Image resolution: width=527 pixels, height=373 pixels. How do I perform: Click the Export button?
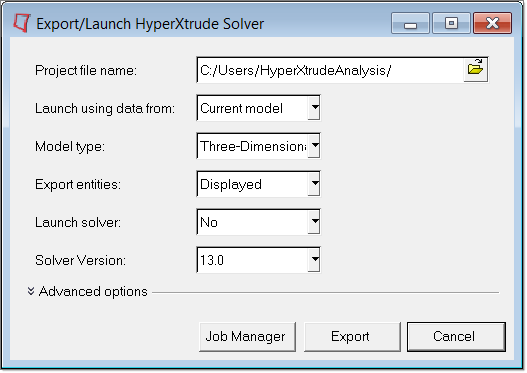[352, 337]
